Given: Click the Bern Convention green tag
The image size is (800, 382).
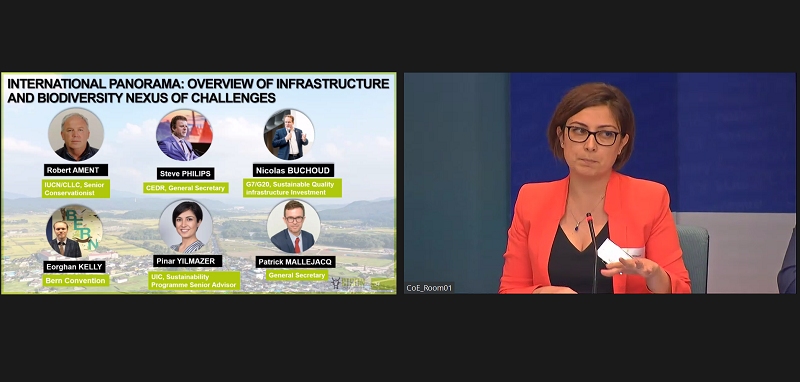Looking at the screenshot, I should click(x=76, y=281).
